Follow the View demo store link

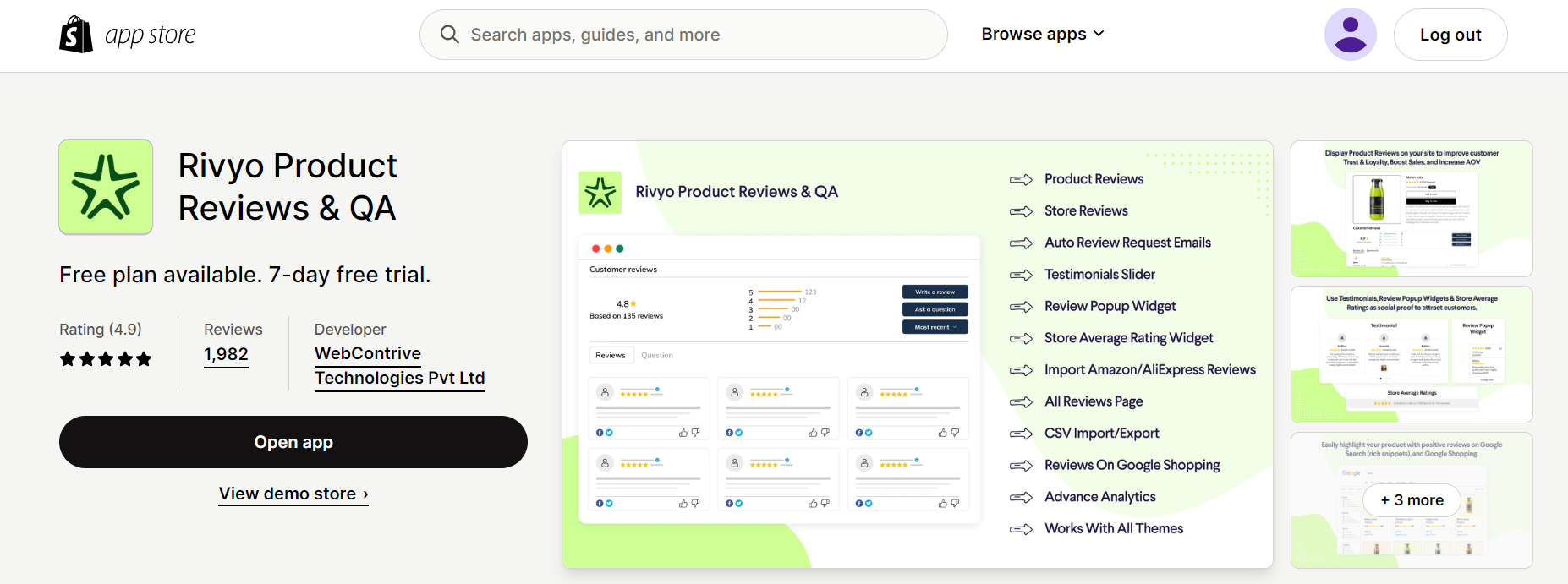[293, 494]
